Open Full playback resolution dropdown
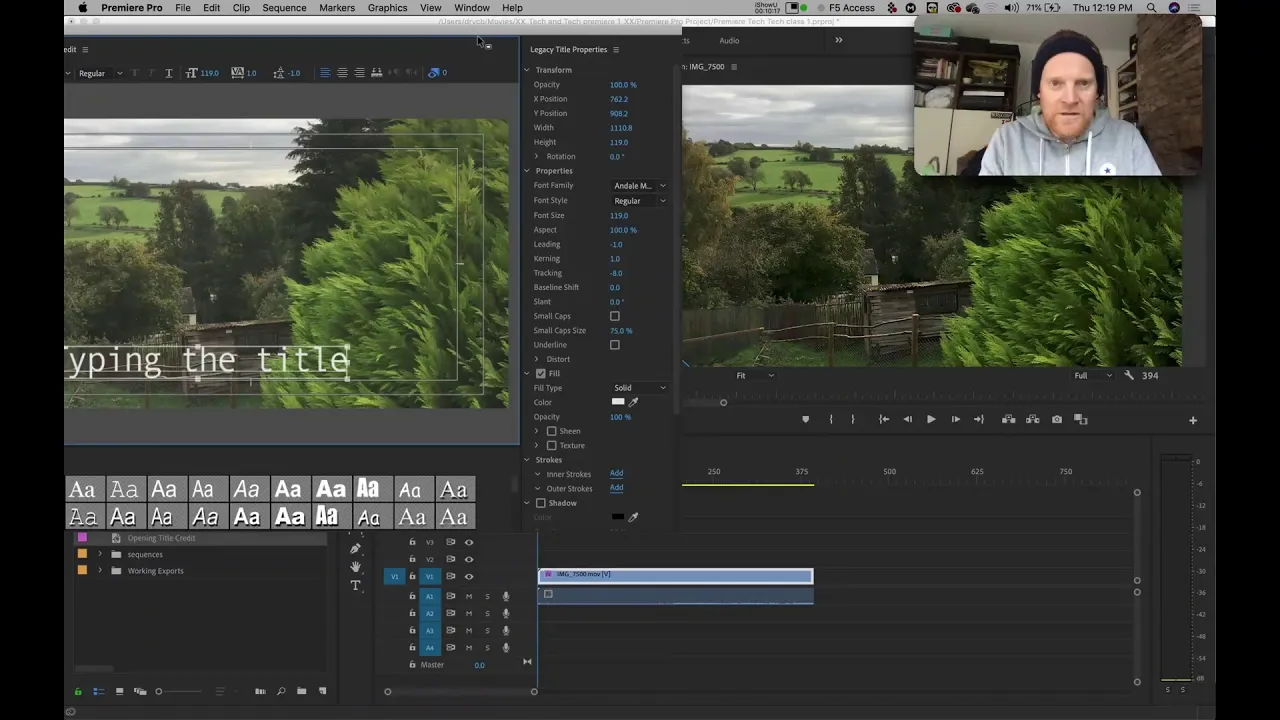 click(x=1093, y=376)
